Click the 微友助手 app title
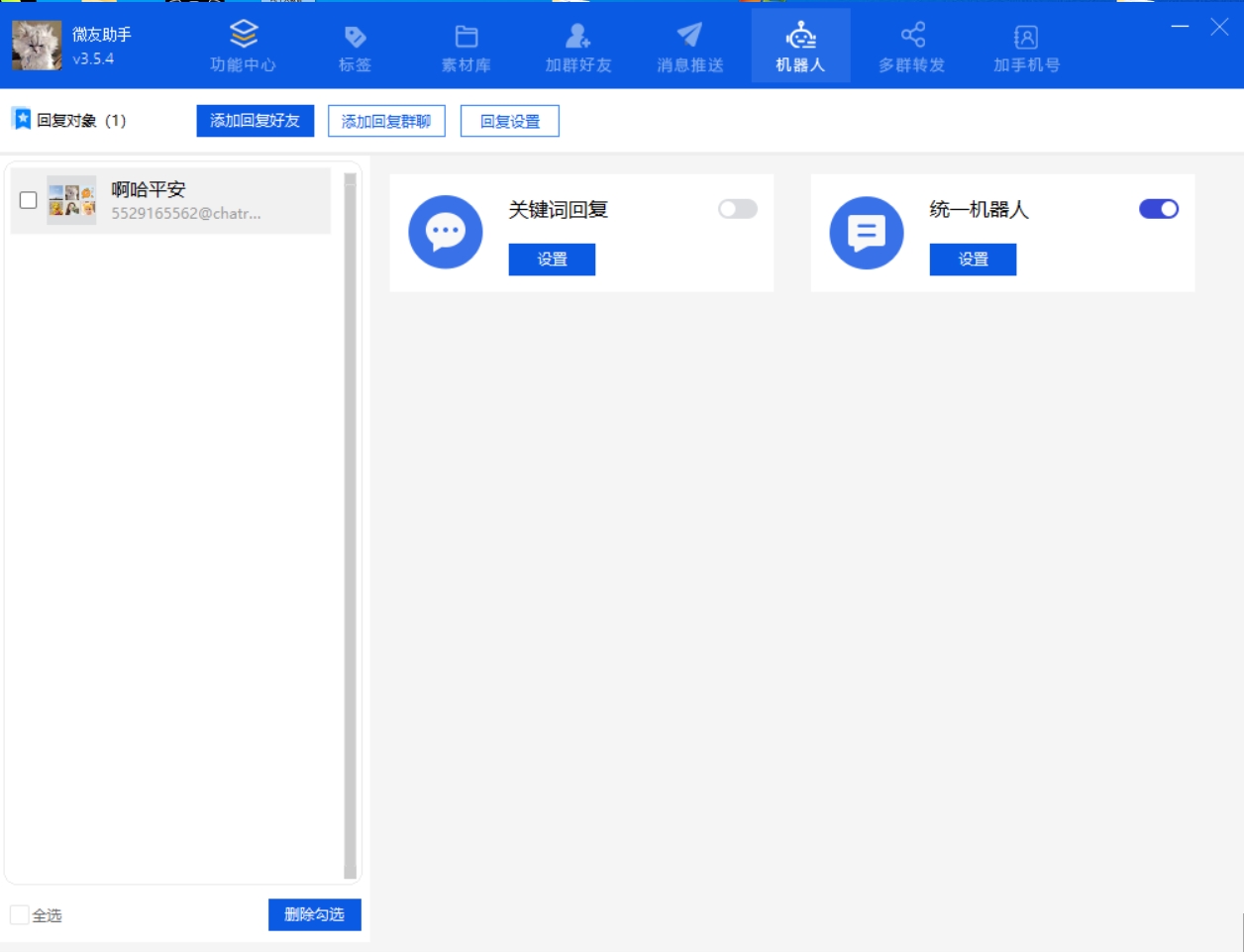The width and height of the screenshot is (1244, 952). (102, 35)
